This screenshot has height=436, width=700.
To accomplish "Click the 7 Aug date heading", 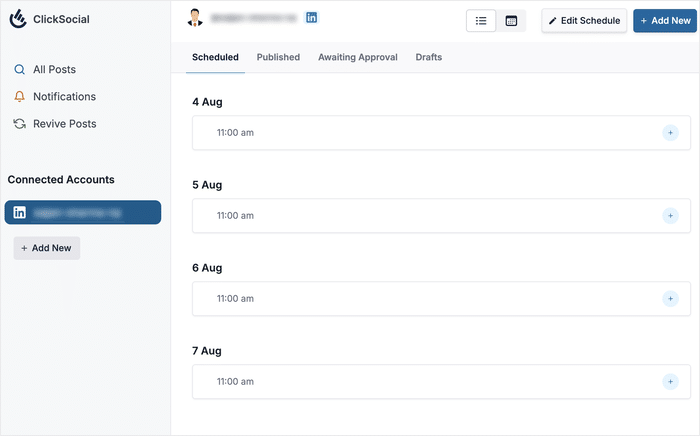I will pos(207,351).
